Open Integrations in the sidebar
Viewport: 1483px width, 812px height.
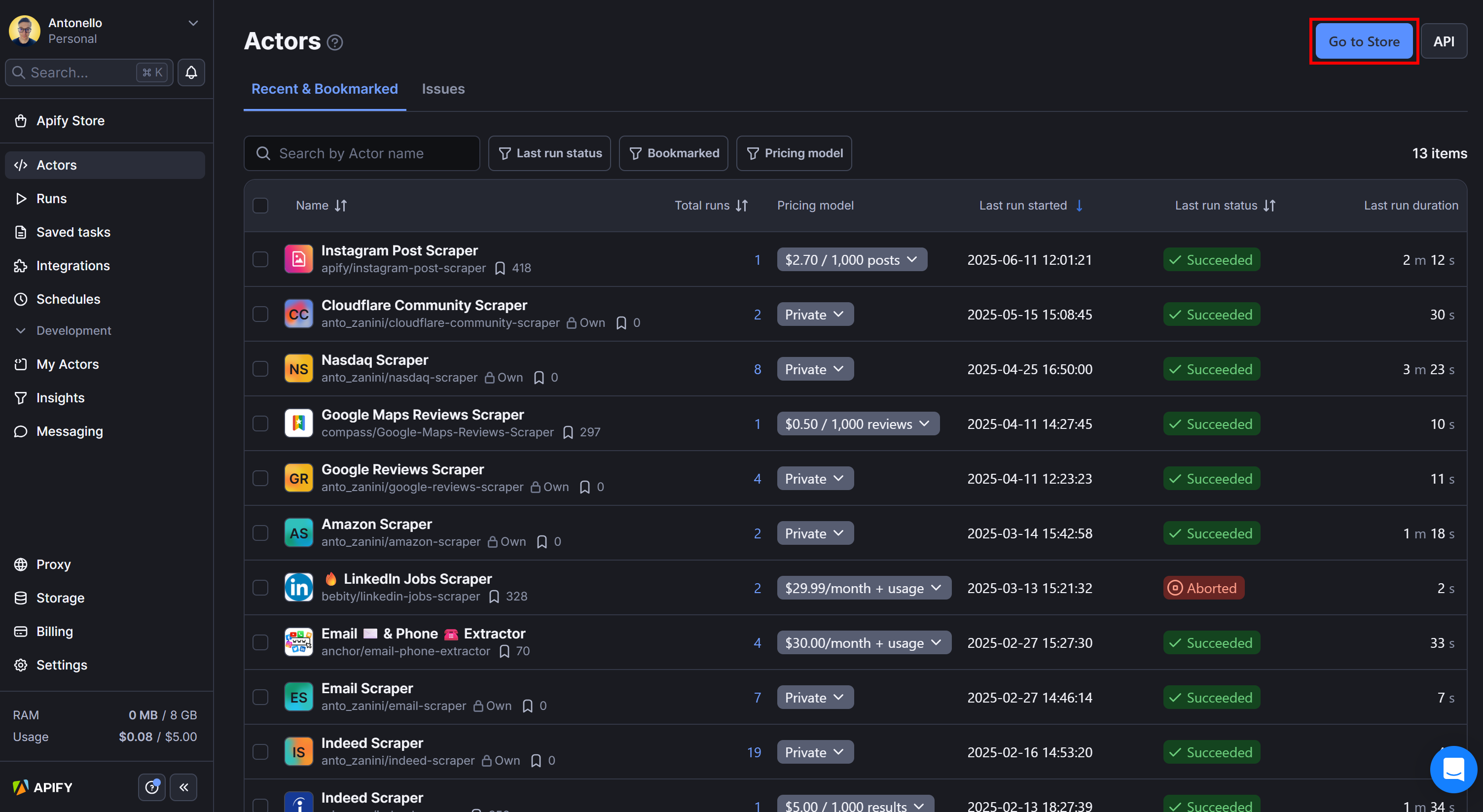72,265
